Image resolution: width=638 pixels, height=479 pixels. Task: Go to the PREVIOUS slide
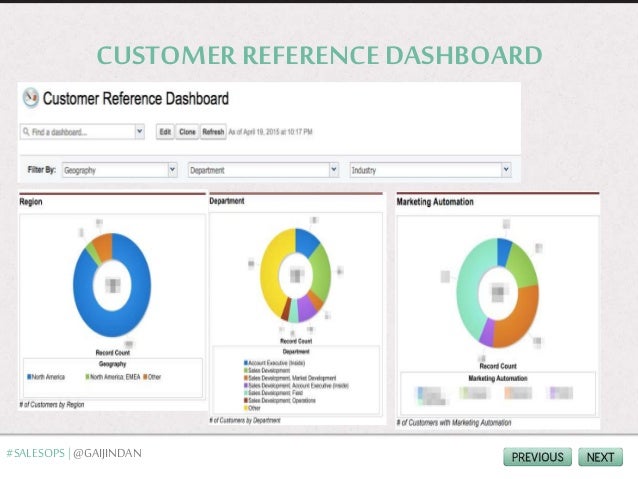tap(537, 457)
